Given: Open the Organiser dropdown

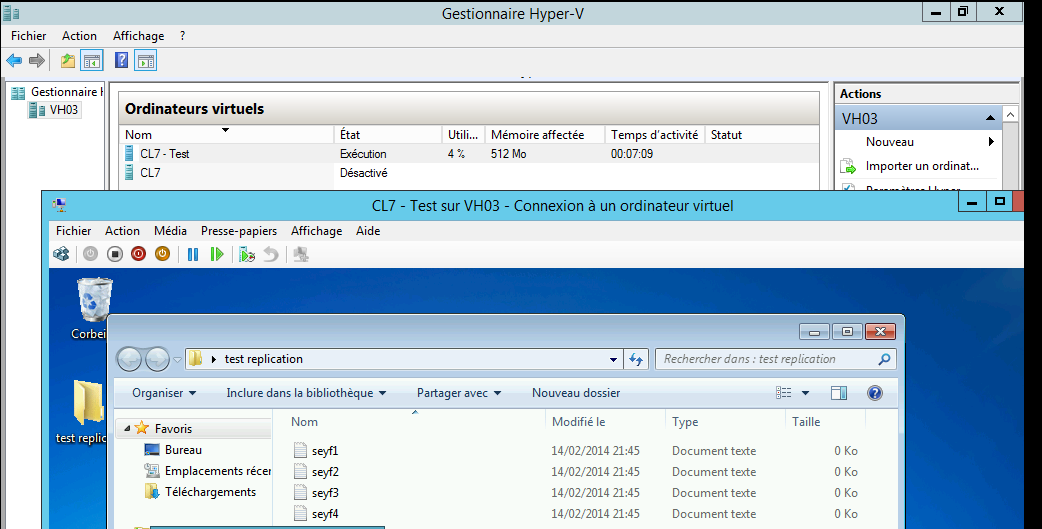Looking at the screenshot, I should [x=164, y=393].
